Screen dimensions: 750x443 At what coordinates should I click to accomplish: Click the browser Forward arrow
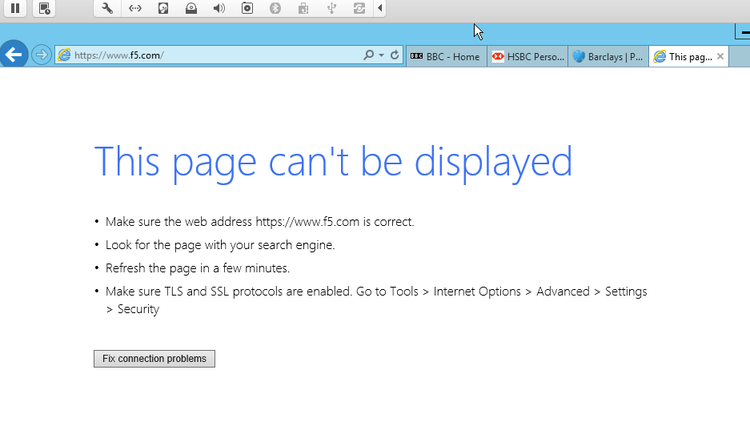tap(42, 55)
